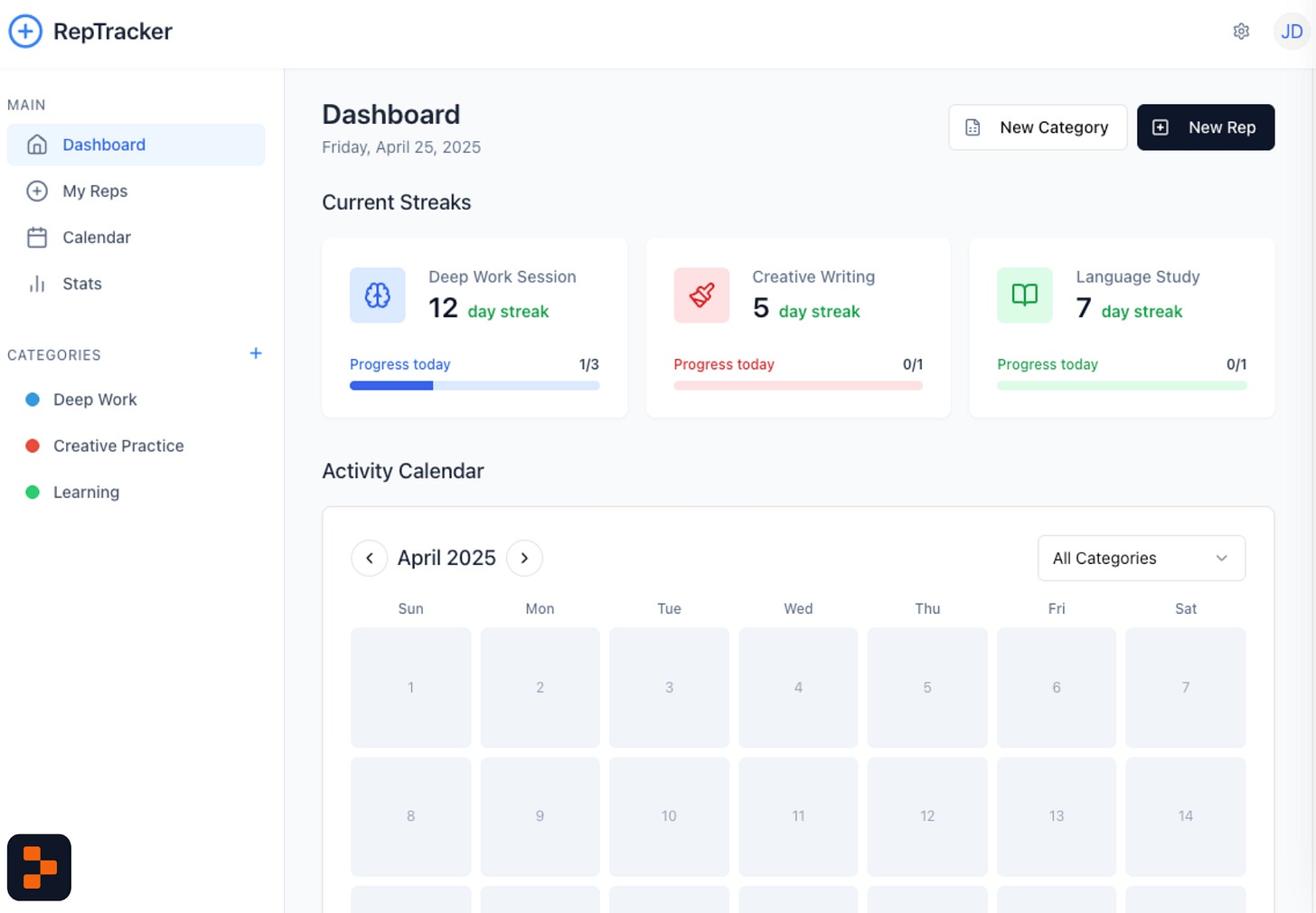Click the red dot beside Creative Practice
The width and height of the screenshot is (1316, 913).
(x=33, y=446)
